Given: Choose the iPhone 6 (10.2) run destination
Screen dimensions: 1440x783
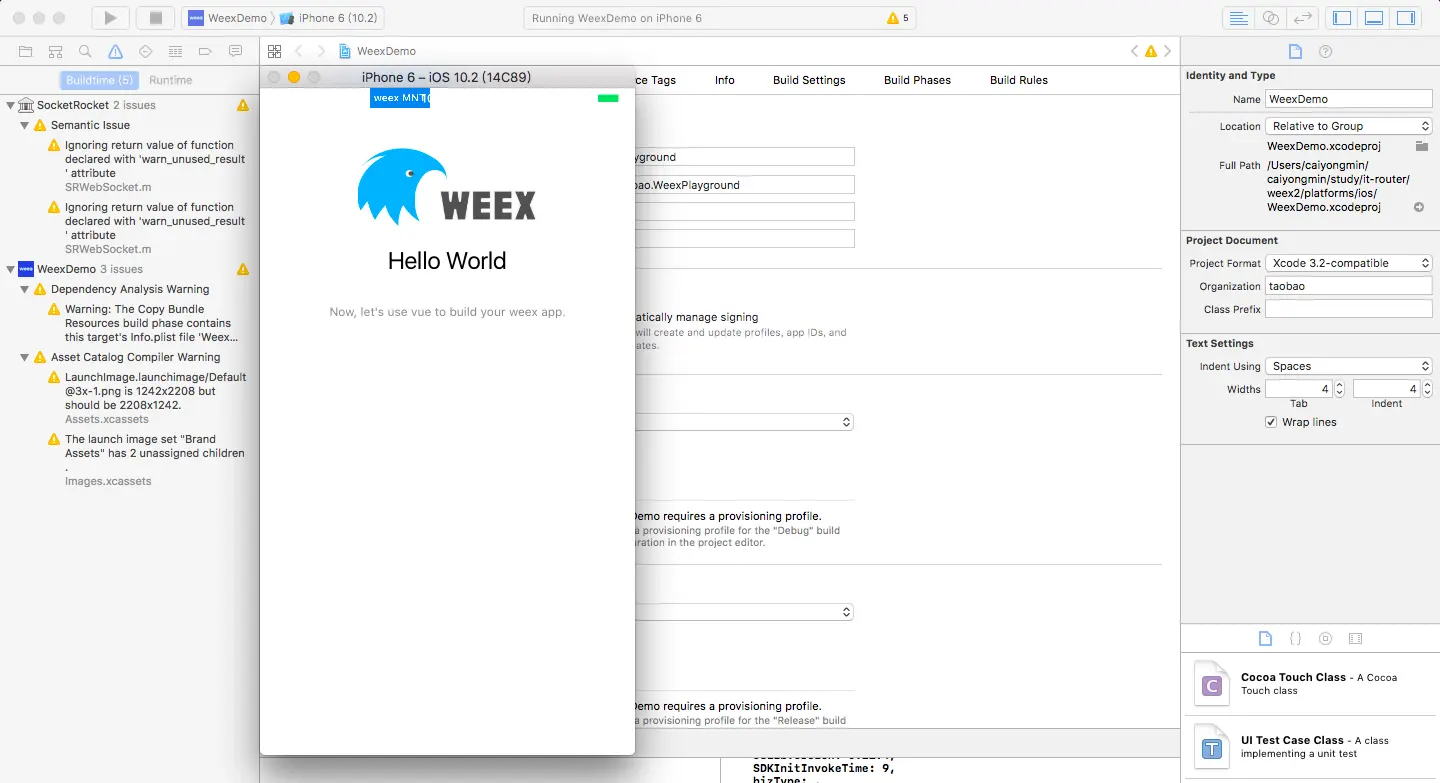Looking at the screenshot, I should pyautogui.click(x=328, y=18).
